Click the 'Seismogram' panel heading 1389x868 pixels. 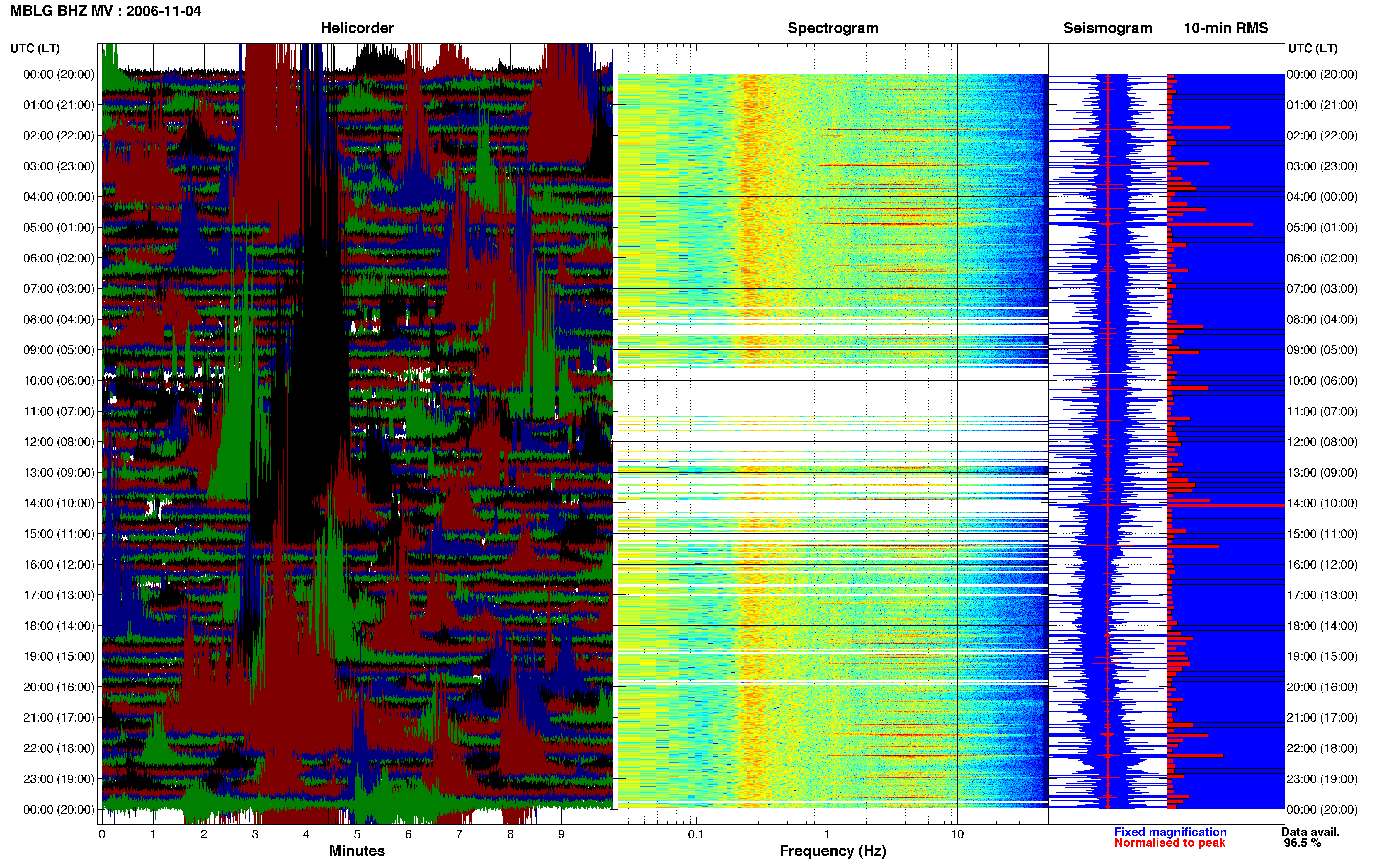[1108, 28]
